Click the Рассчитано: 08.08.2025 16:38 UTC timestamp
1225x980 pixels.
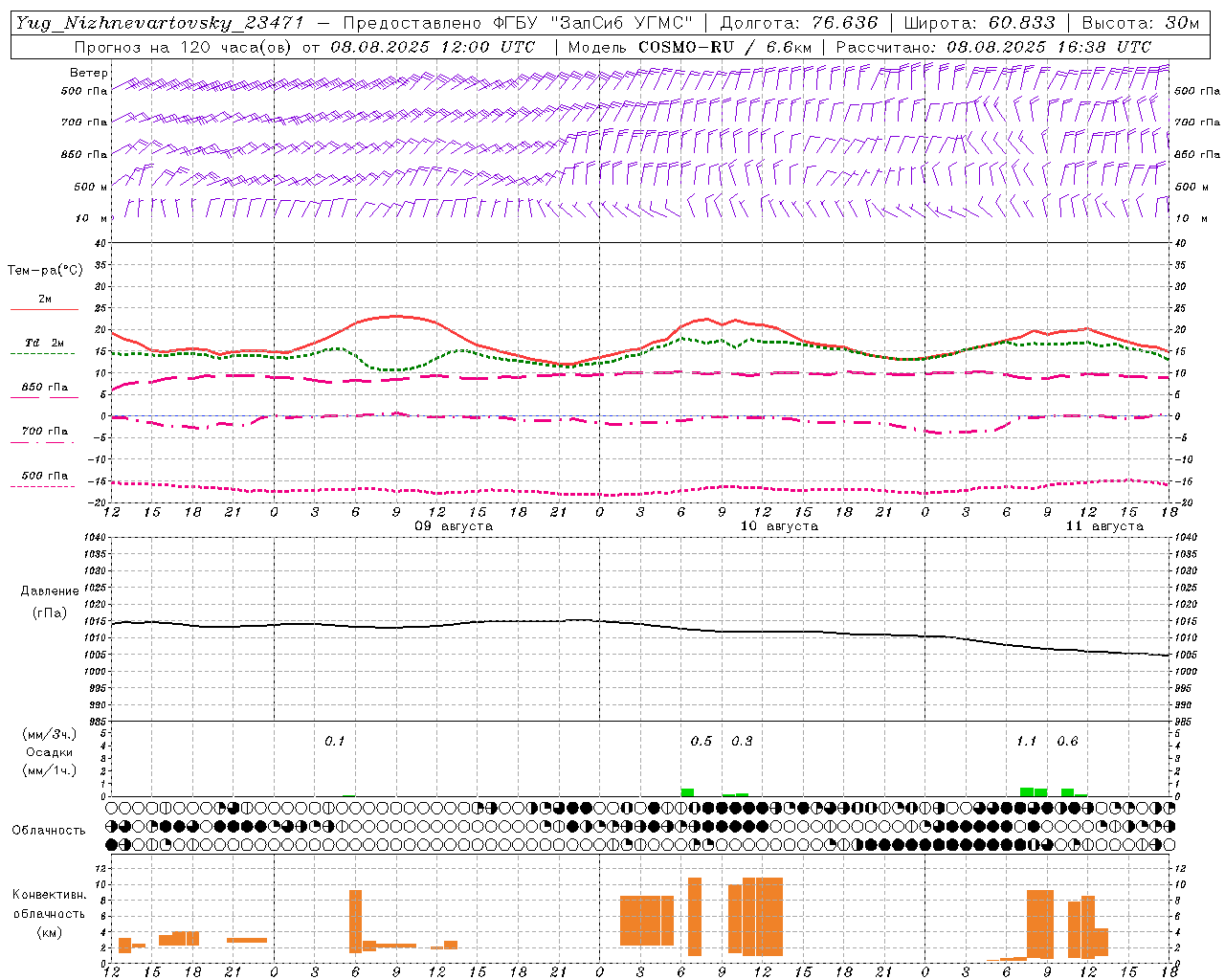tap(993, 47)
